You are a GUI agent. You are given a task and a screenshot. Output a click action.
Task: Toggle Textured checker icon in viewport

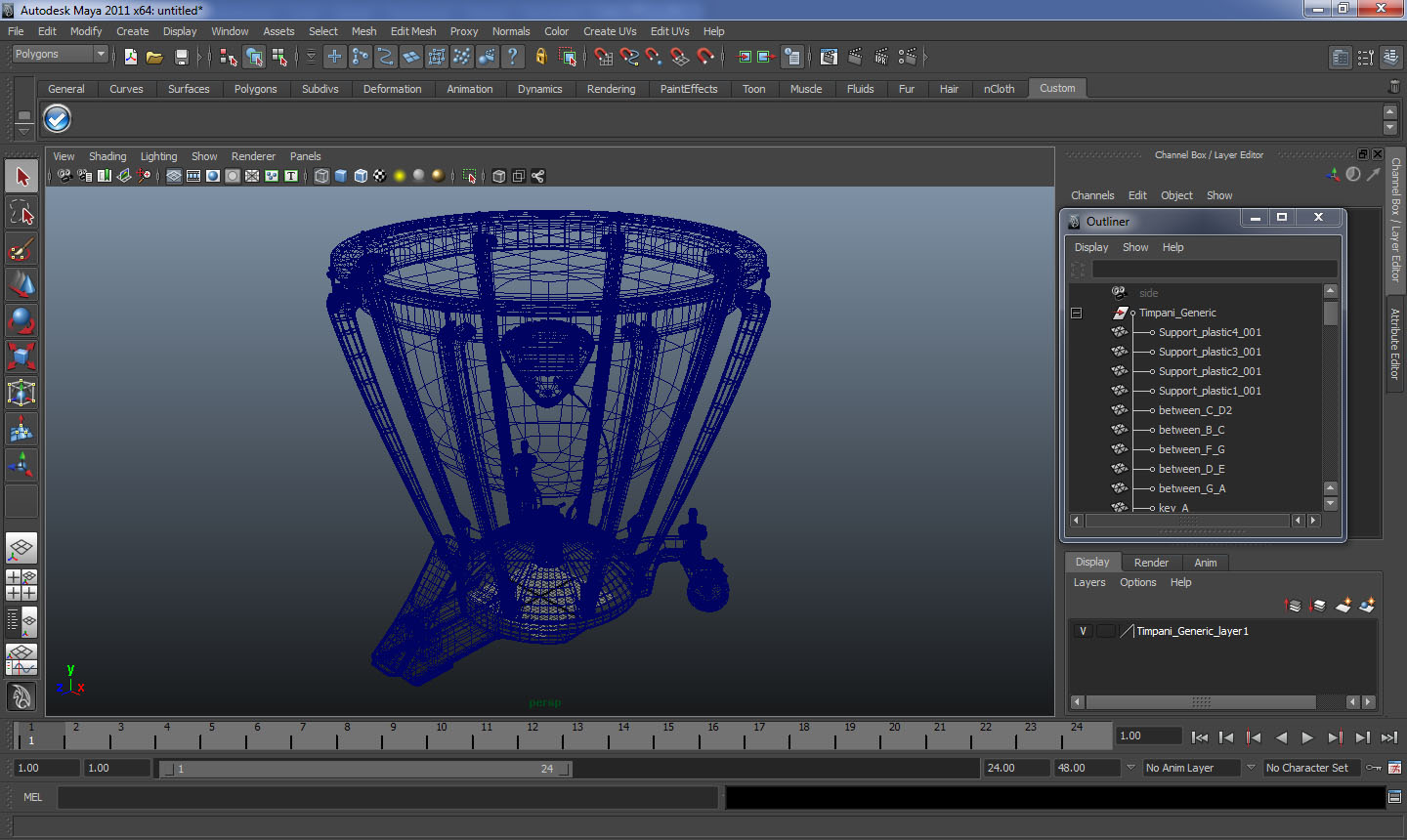pyautogui.click(x=380, y=176)
